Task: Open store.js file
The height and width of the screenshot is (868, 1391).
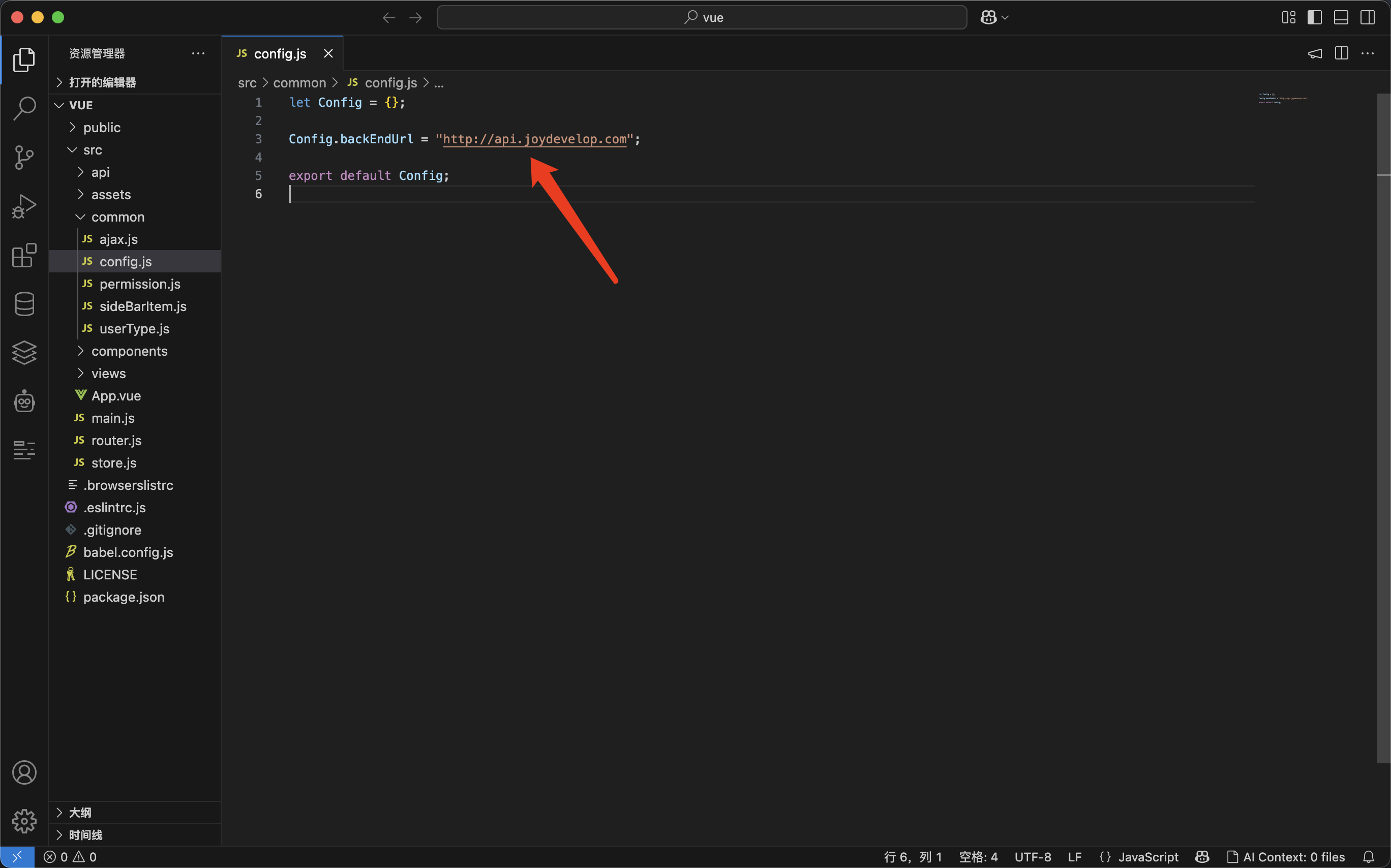Action: (x=135, y=462)
